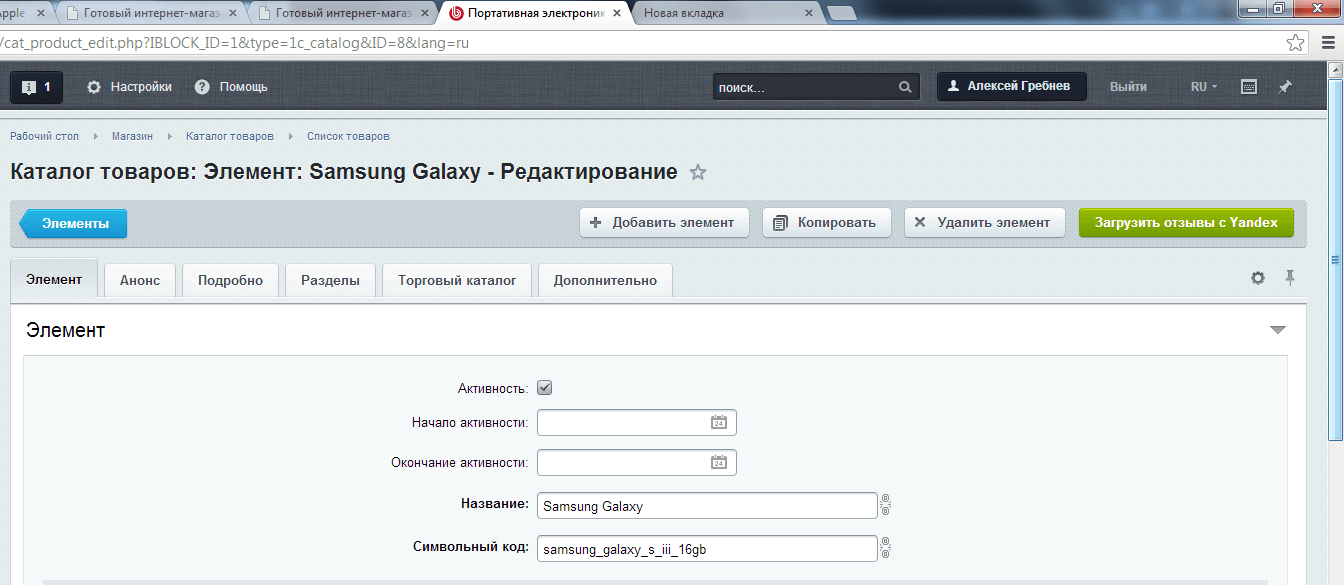Screen dimensions: 1344x585
Task: Click the Удалить элемент button
Action: tap(984, 222)
